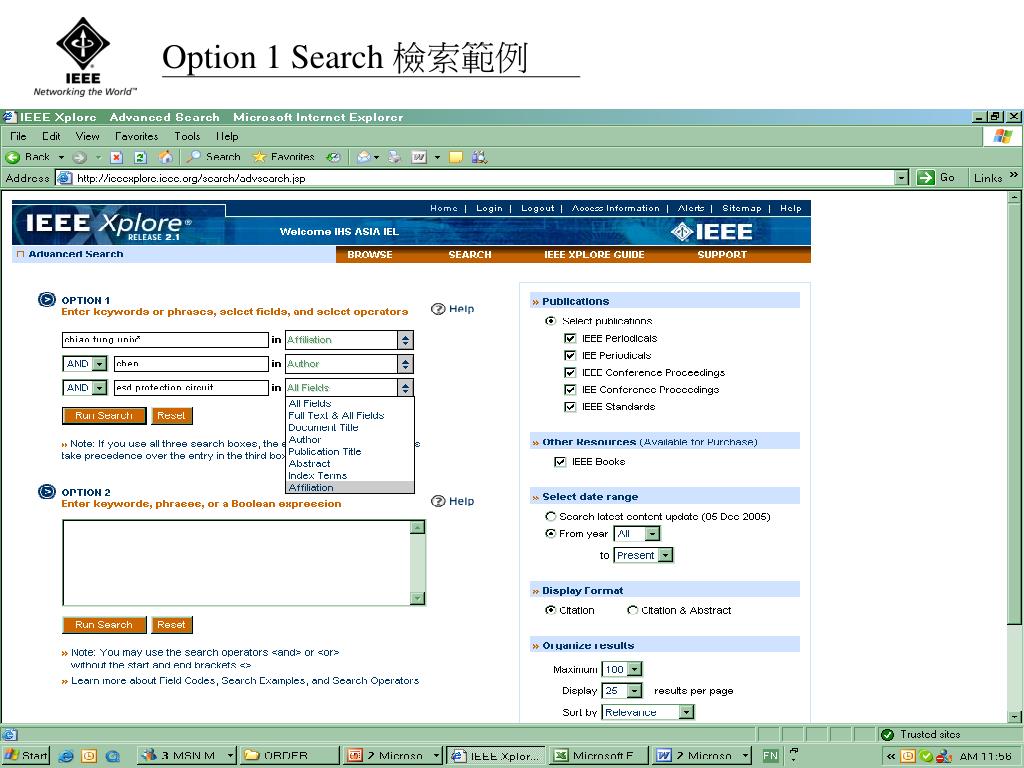Toggle the IEEE Books checkbox
Viewport: 1024px width, 768px height.
tap(560, 462)
